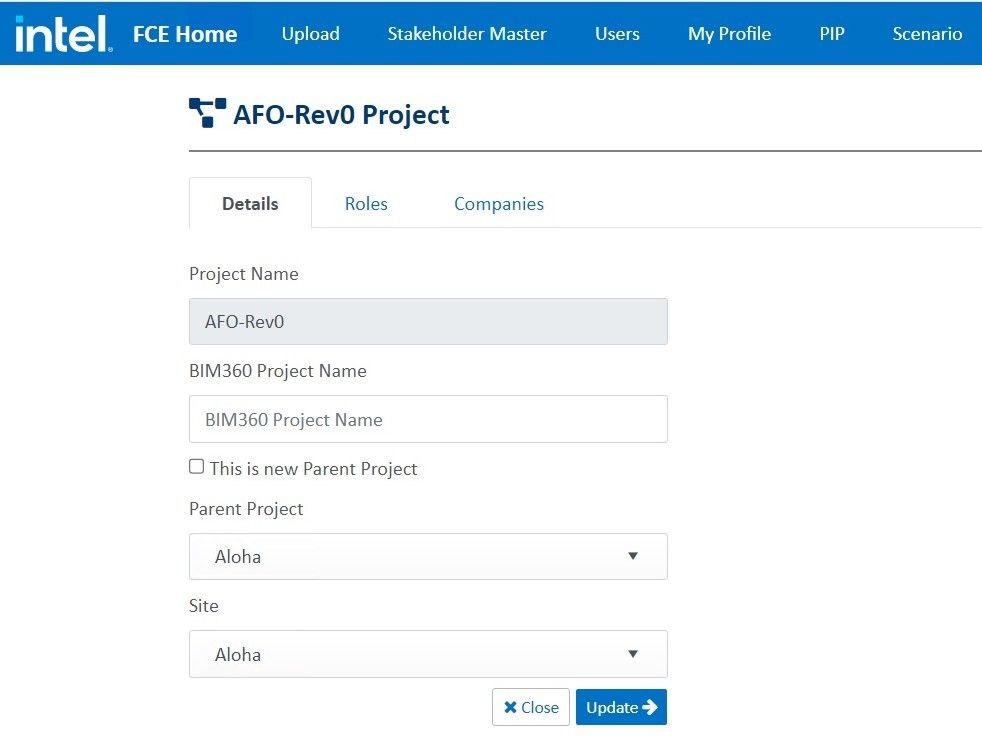Viewport: 982px width, 749px height.
Task: Click the arrow icon on the Update button
Action: click(x=650, y=708)
